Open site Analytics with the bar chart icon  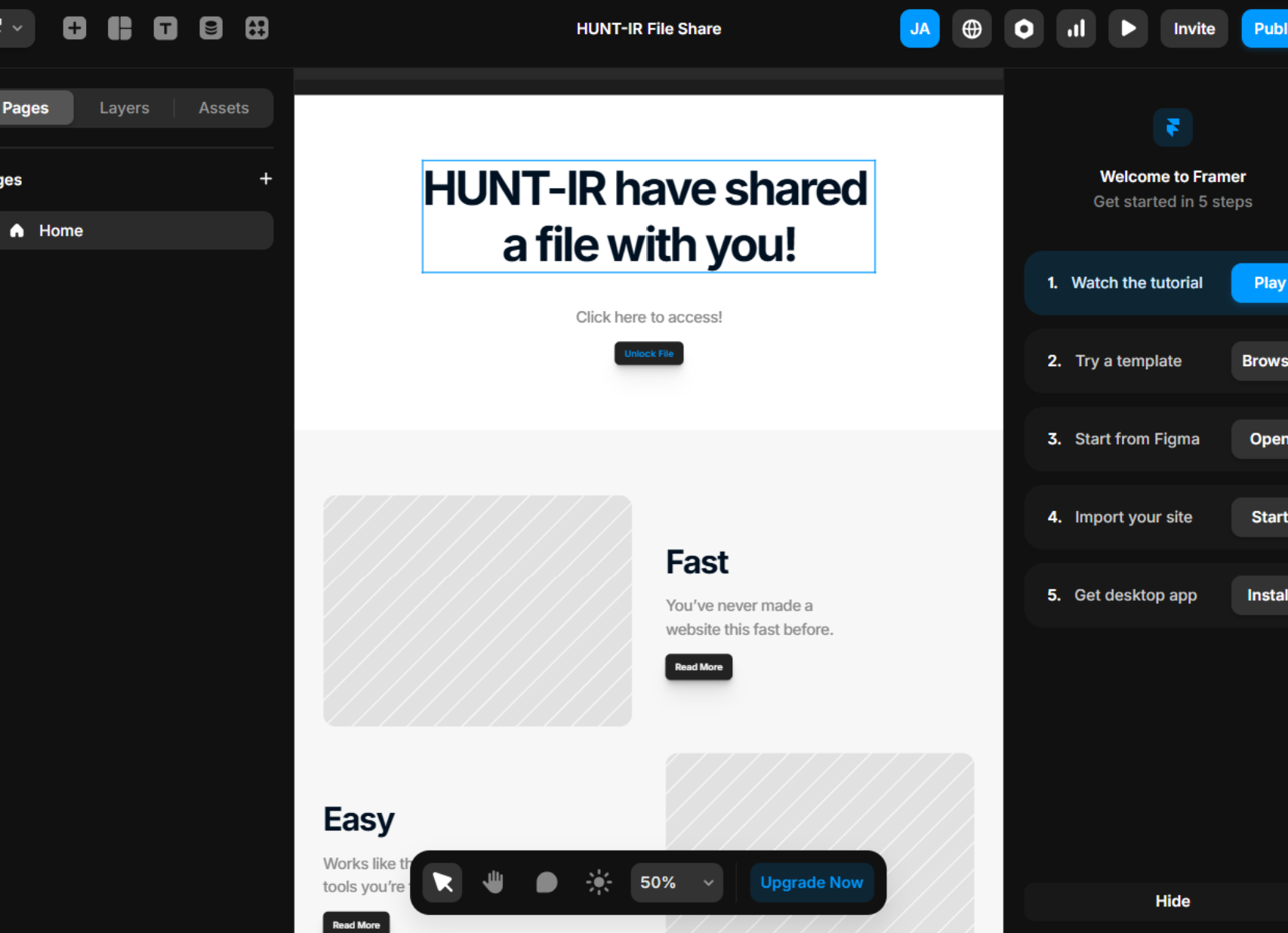1075,28
